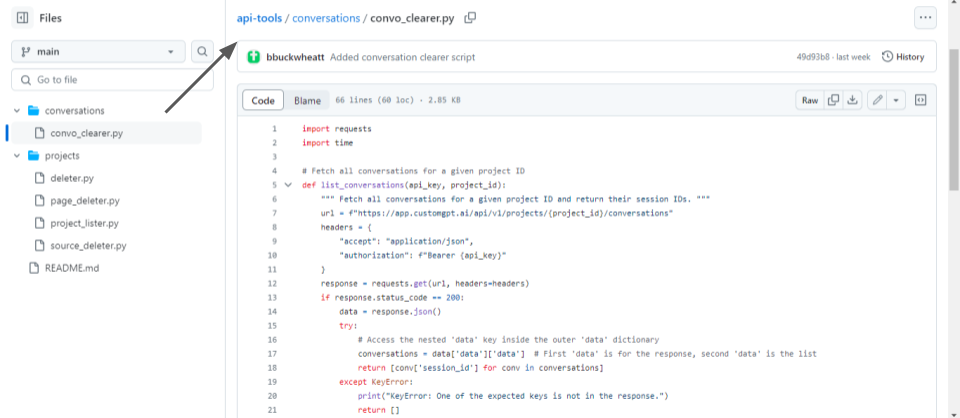This screenshot has width=960, height=418.
Task: Open convo_clearer.py in the file tree
Action: tap(86, 133)
